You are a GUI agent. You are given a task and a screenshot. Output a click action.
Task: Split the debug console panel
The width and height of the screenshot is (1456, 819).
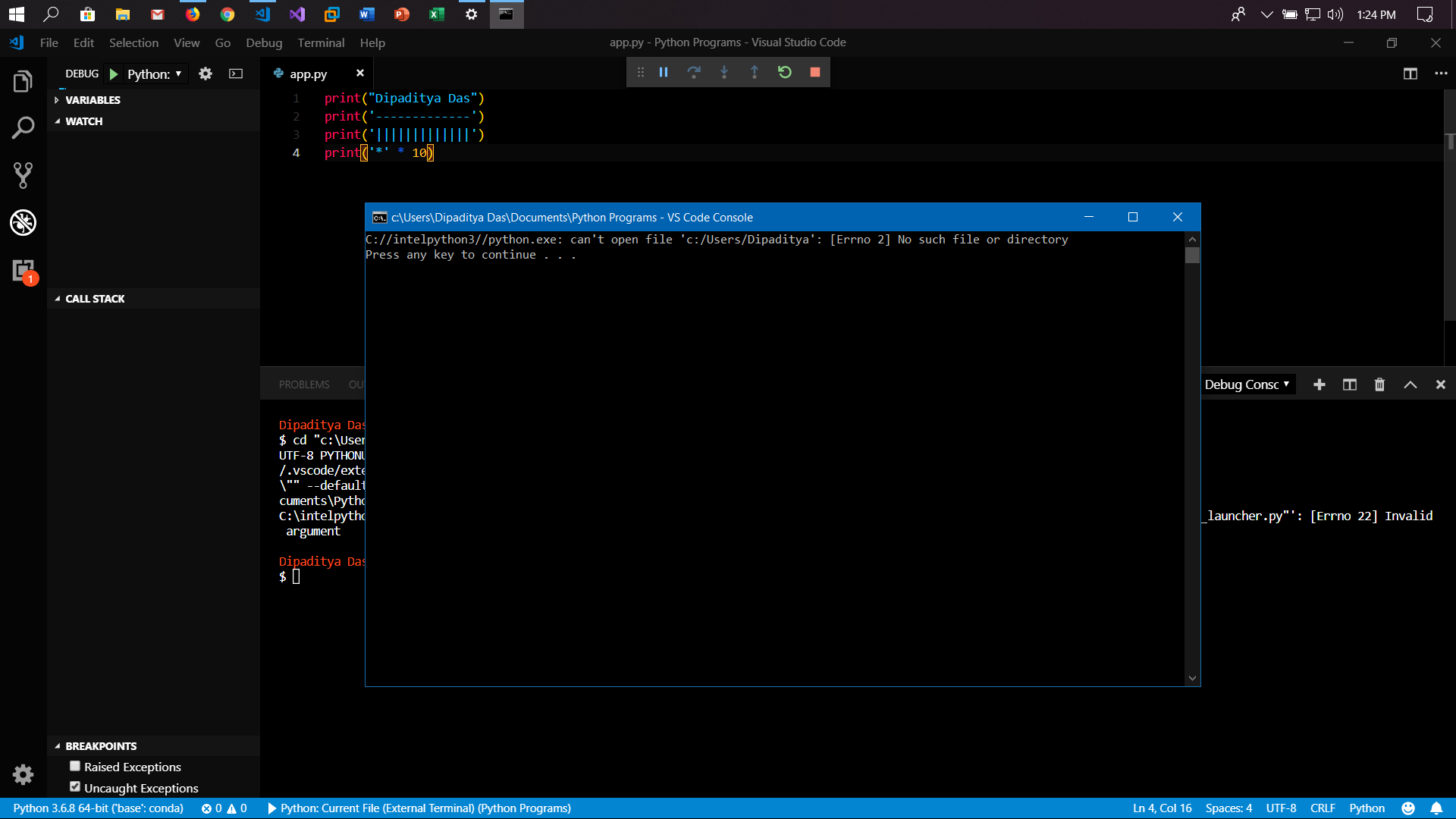(x=1350, y=384)
